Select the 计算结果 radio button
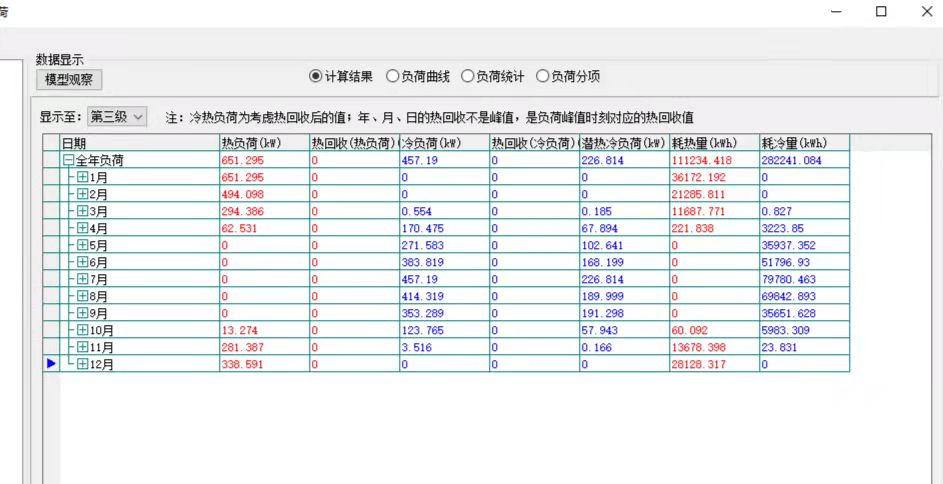943x484 pixels. (316, 76)
